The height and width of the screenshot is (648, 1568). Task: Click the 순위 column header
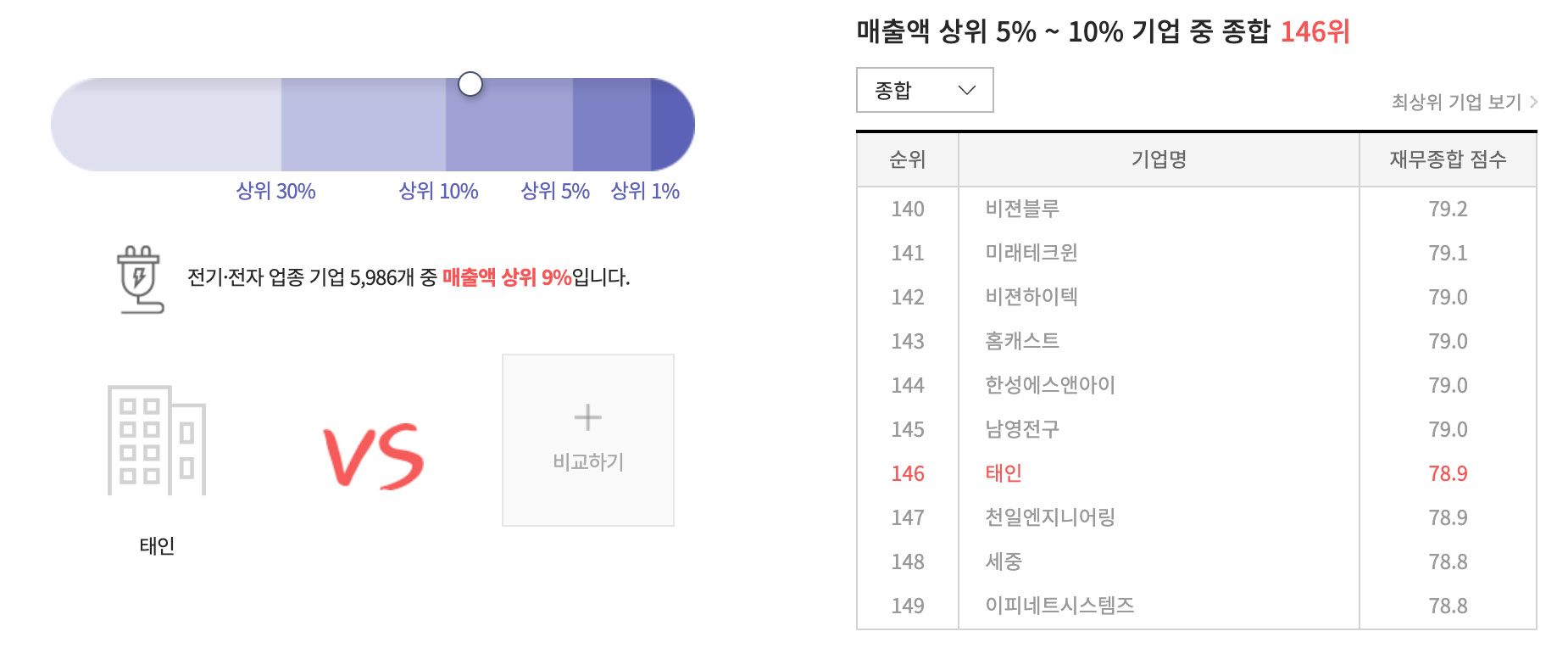[907, 159]
